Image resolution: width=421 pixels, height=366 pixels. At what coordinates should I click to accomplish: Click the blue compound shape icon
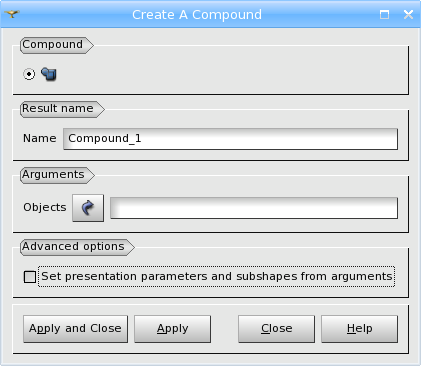49,74
